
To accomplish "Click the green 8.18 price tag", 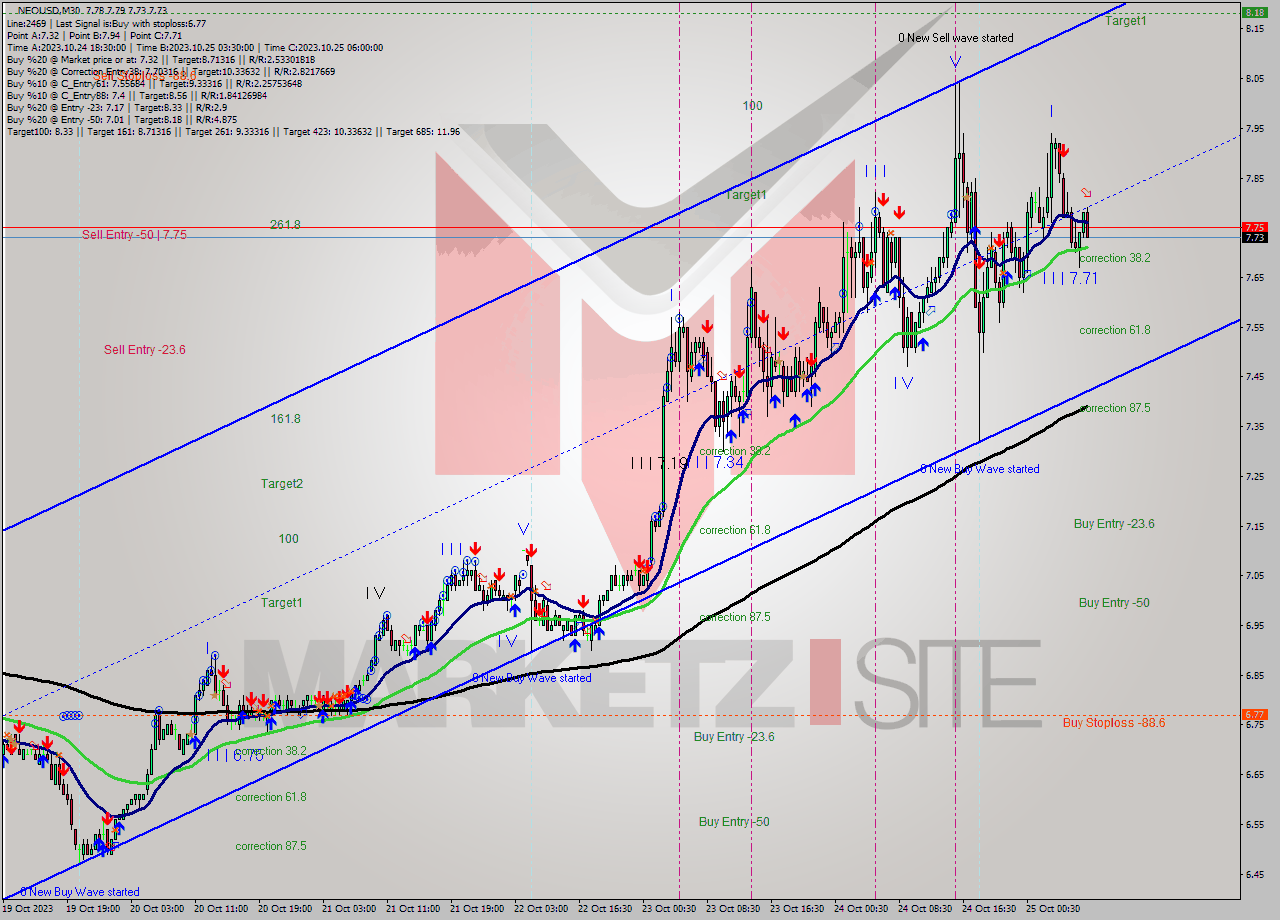I will (1254, 12).
